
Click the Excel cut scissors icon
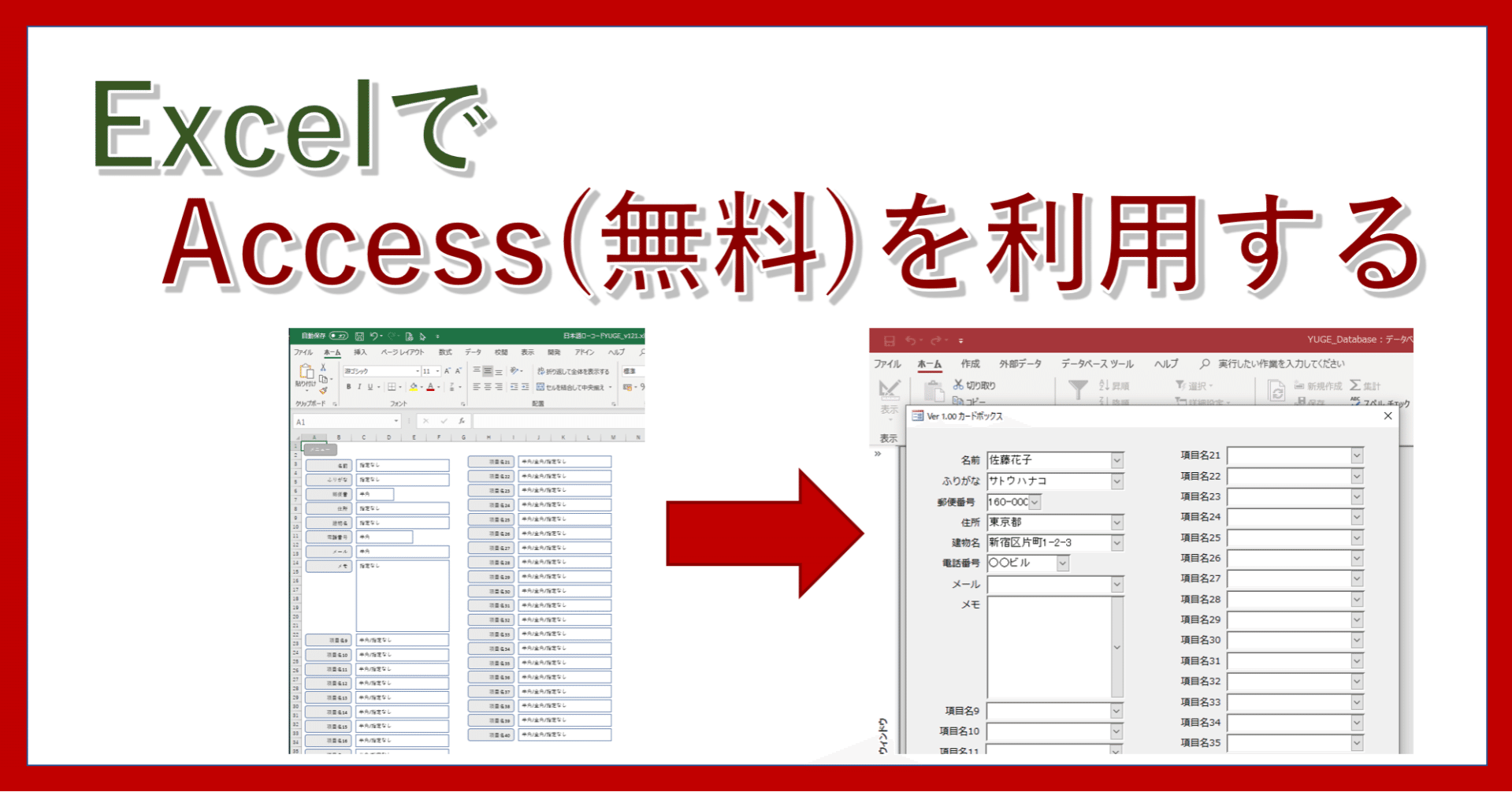[323, 367]
